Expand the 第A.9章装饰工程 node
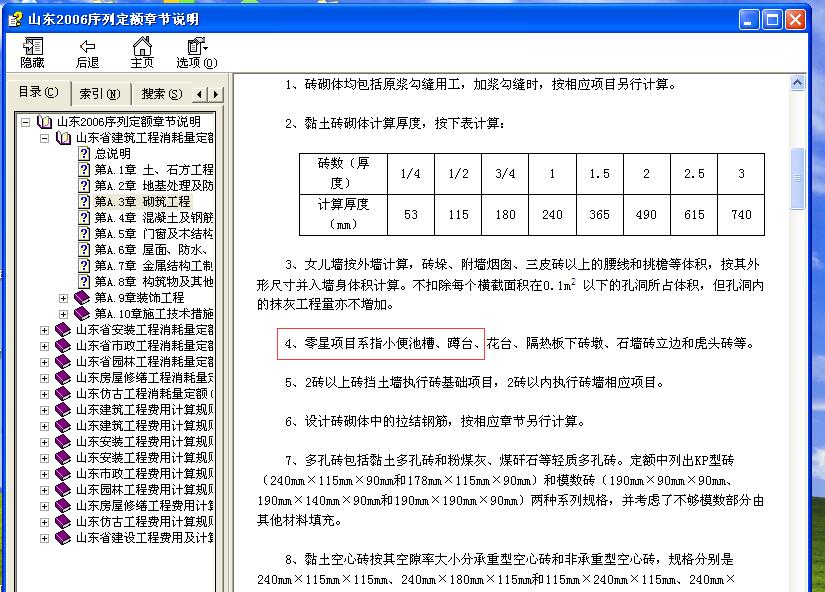Image resolution: width=825 pixels, height=592 pixels. (x=63, y=298)
